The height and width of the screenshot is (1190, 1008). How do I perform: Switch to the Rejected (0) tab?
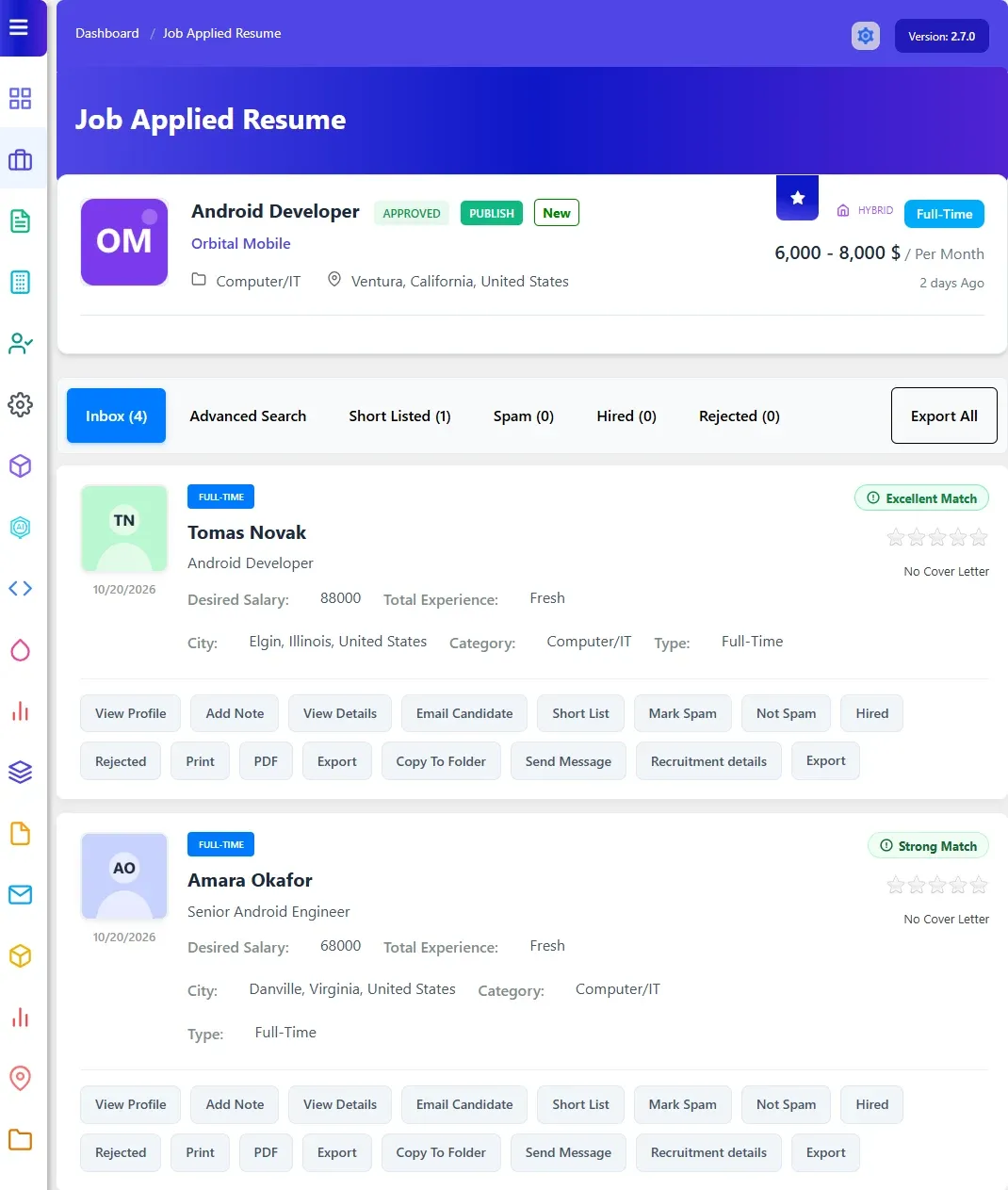[740, 416]
